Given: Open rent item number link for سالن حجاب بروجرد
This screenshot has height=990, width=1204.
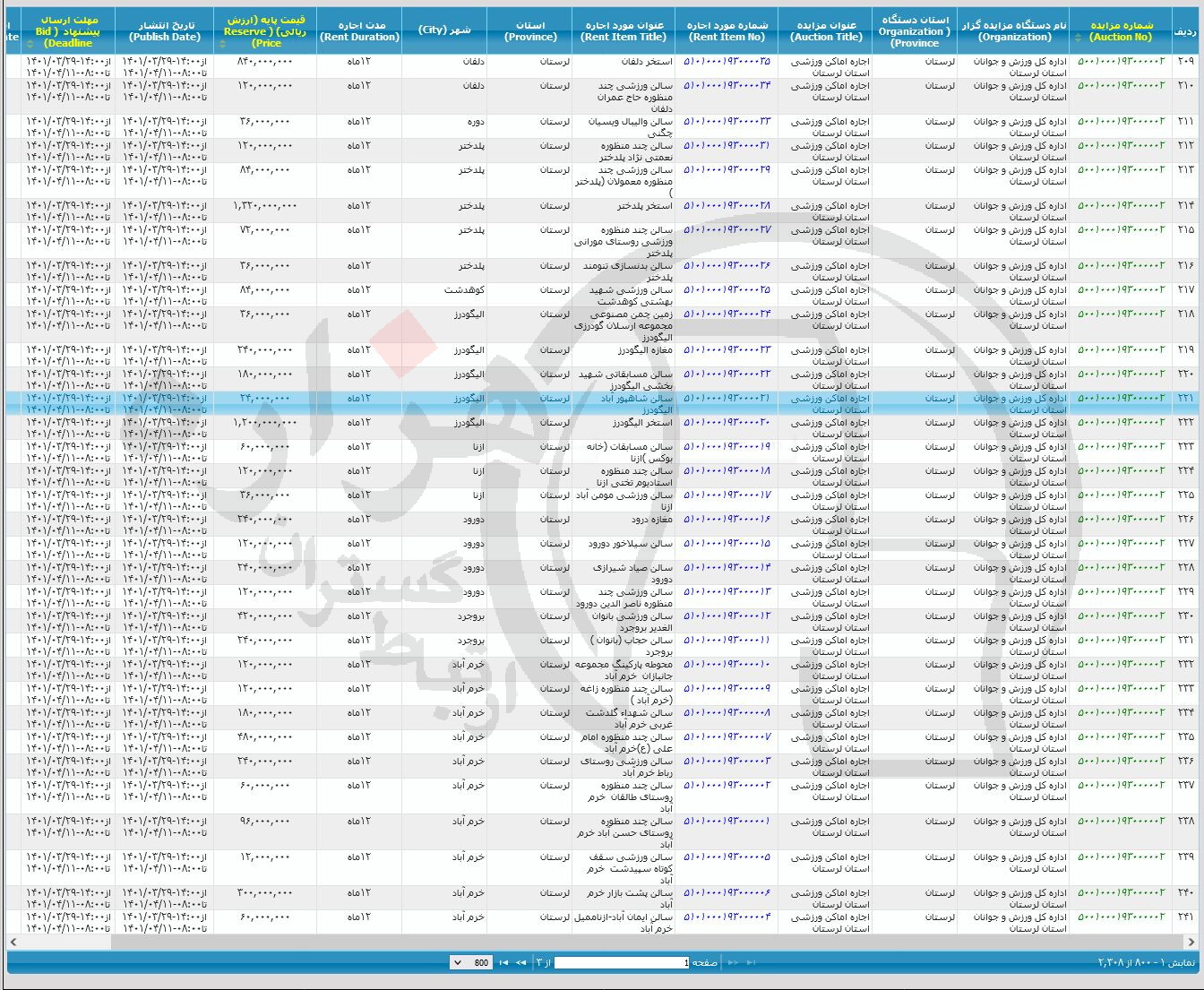Looking at the screenshot, I should pos(727,640).
